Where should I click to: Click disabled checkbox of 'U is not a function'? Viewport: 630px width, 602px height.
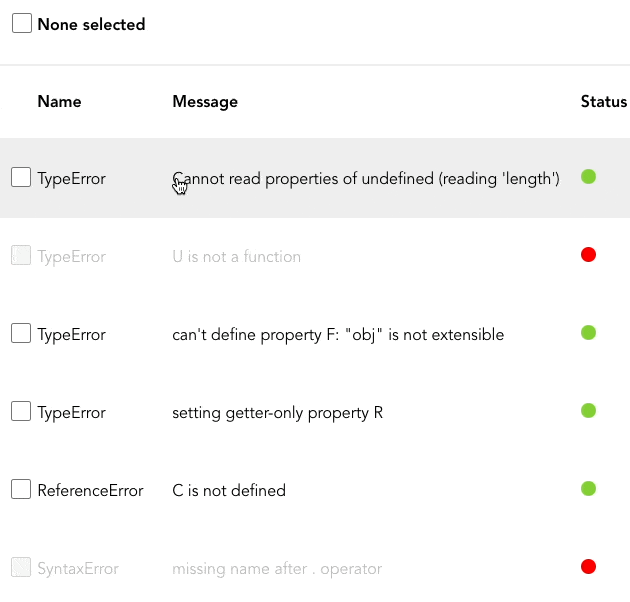coord(21,256)
